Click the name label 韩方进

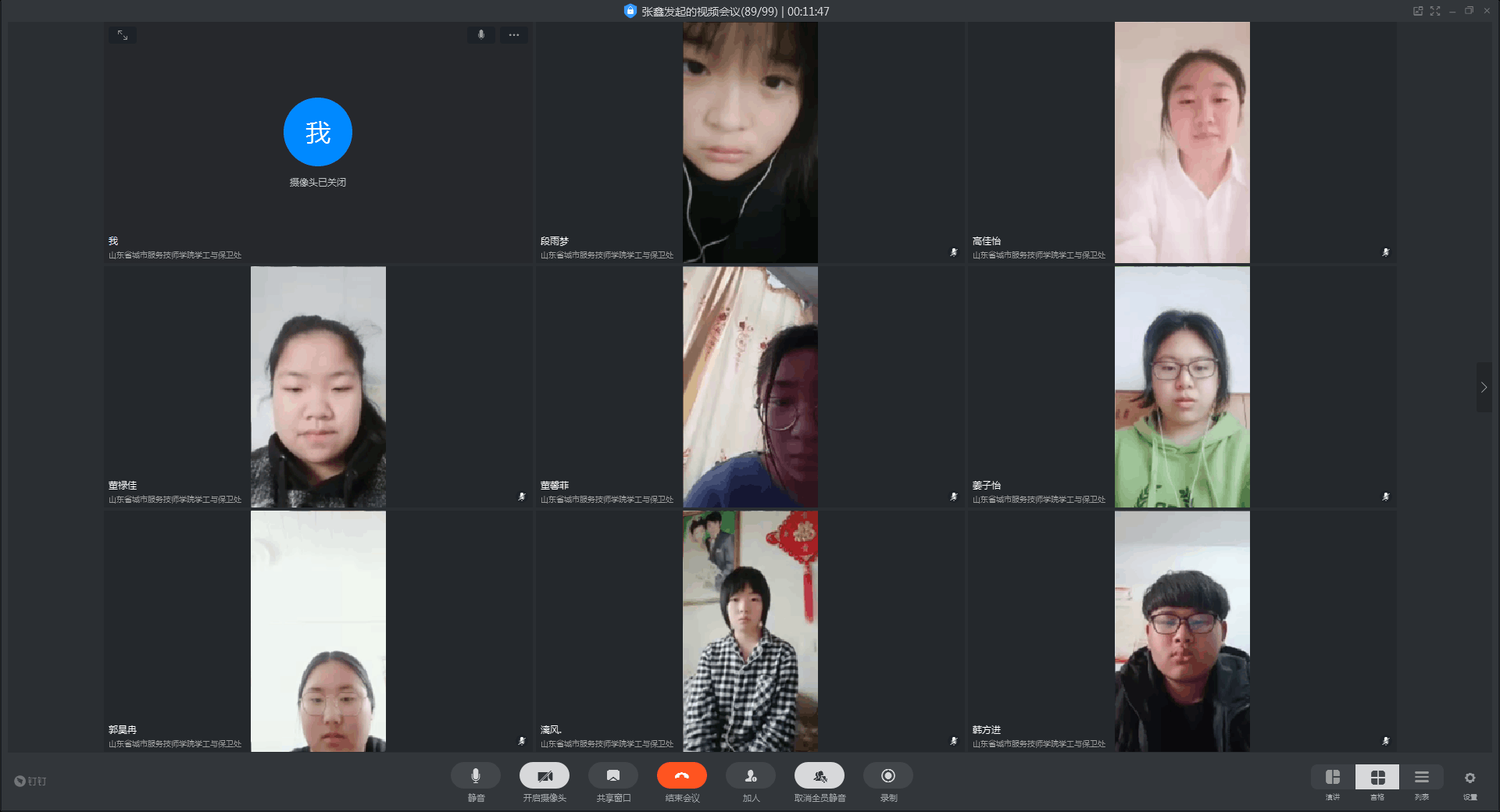[987, 730]
